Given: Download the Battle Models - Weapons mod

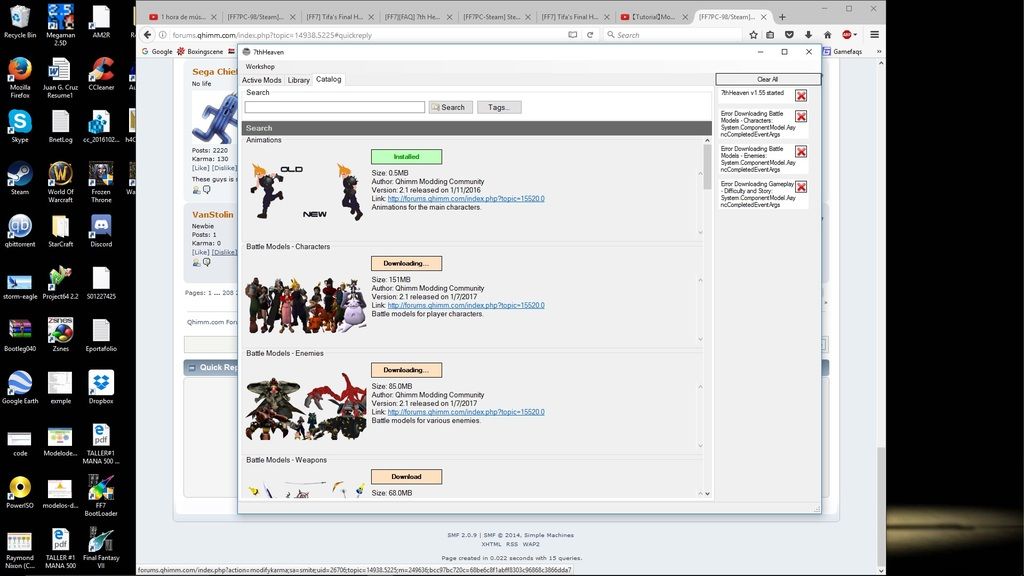Looking at the screenshot, I should point(406,477).
